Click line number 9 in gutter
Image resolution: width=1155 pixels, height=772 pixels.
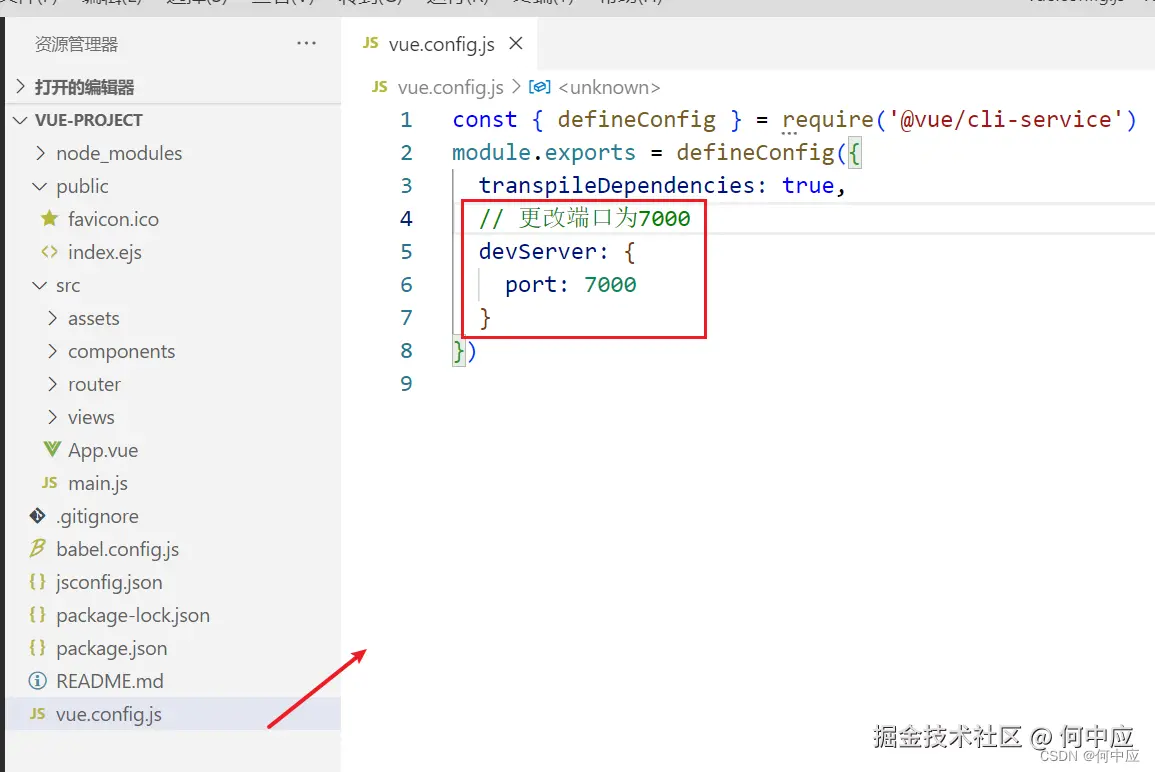pos(407,383)
